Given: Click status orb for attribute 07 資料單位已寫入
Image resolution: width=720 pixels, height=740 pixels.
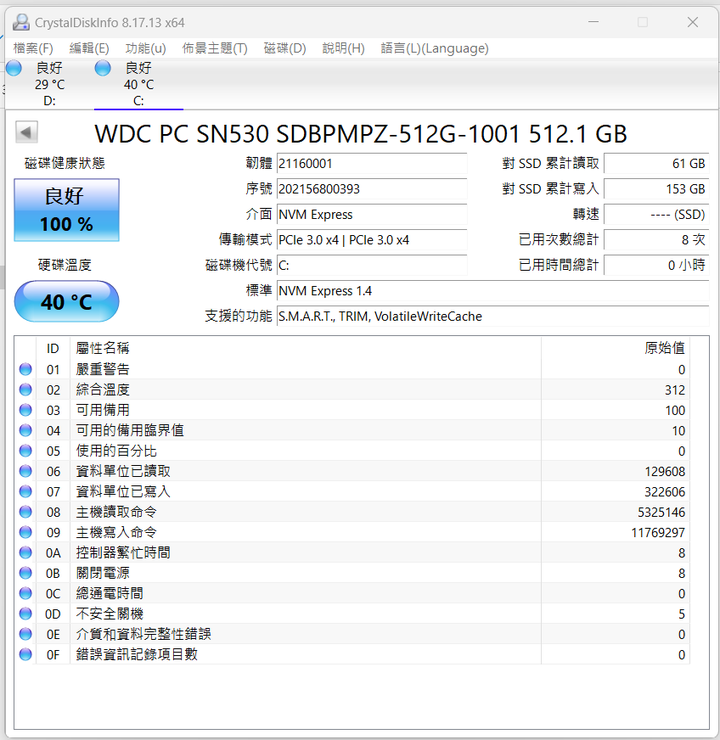Looking at the screenshot, I should [x=25, y=491].
